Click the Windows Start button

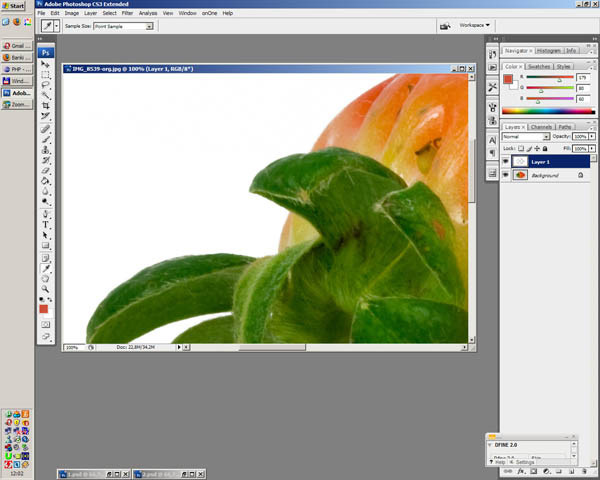pos(14,6)
